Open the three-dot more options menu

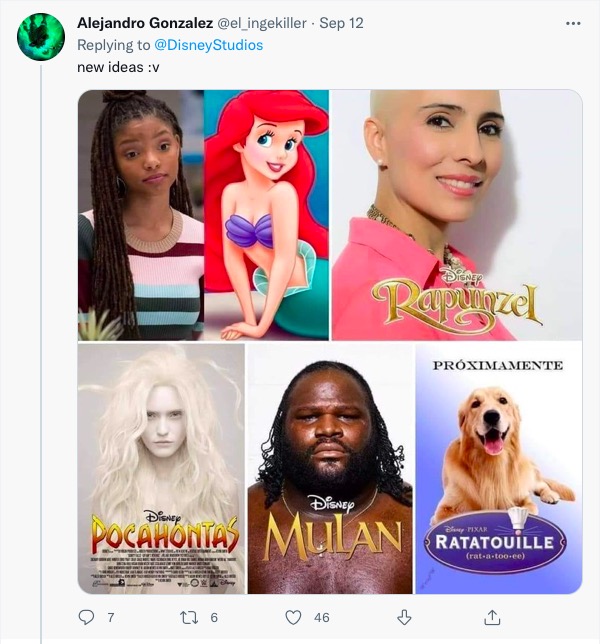pos(572,24)
